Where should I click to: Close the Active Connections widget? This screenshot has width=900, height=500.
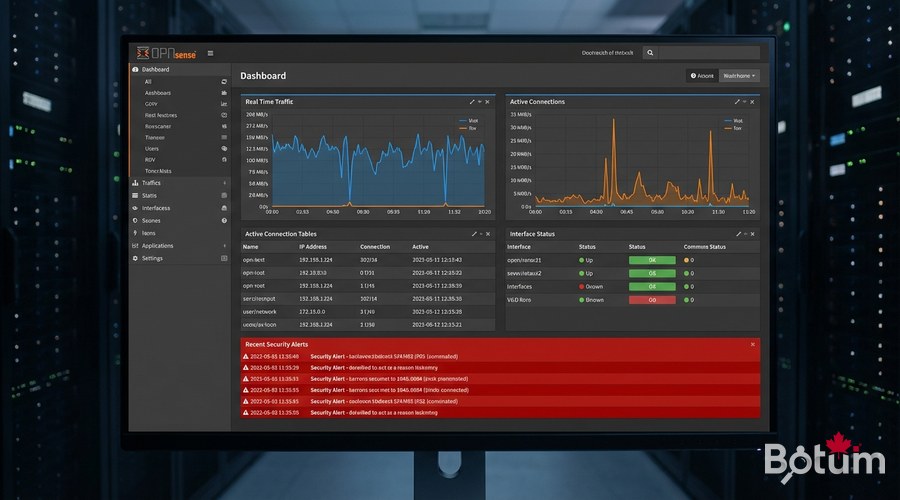pyautogui.click(x=752, y=102)
